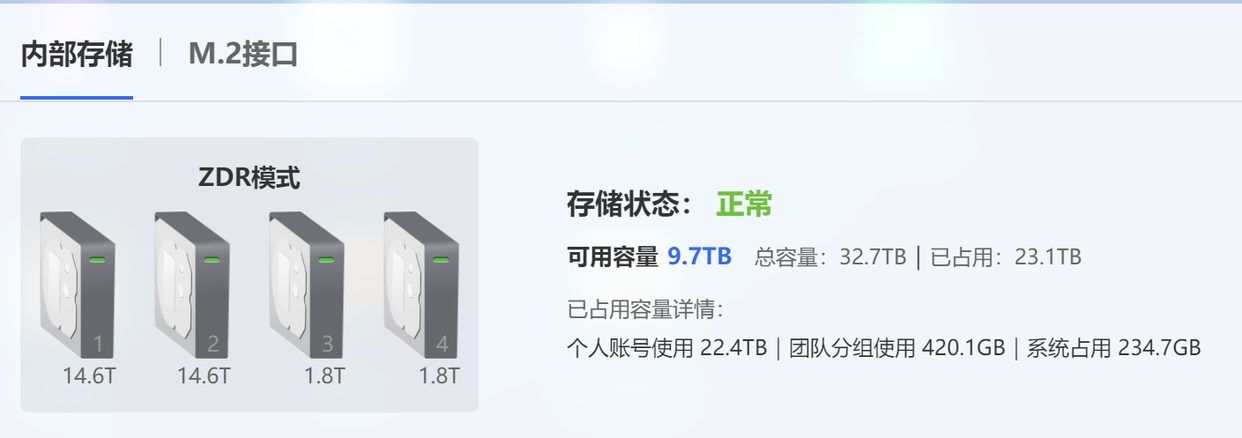
Task: Click the green 正常 storage status
Action: point(744,205)
